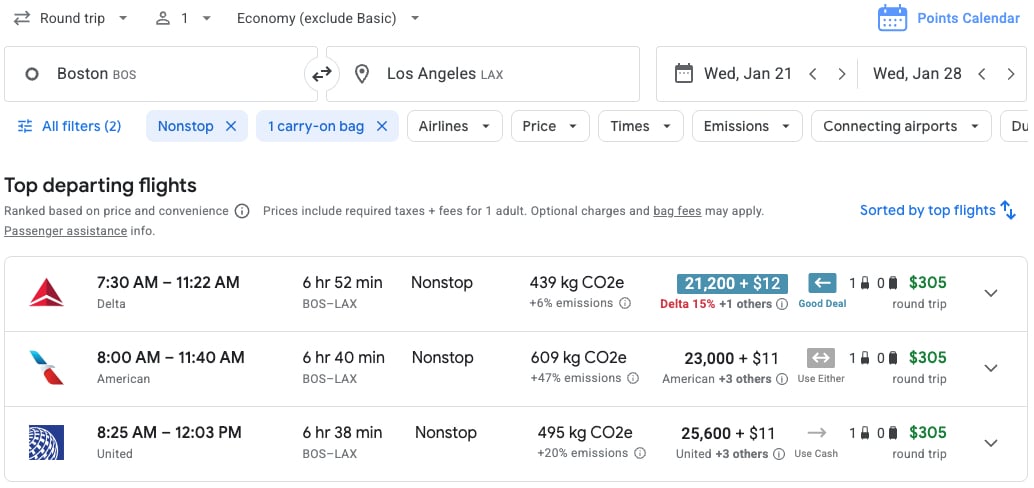Screen dimensions: 1034x488
Task: Open info icon beside Delta 15% +1 others
Action: point(781,304)
